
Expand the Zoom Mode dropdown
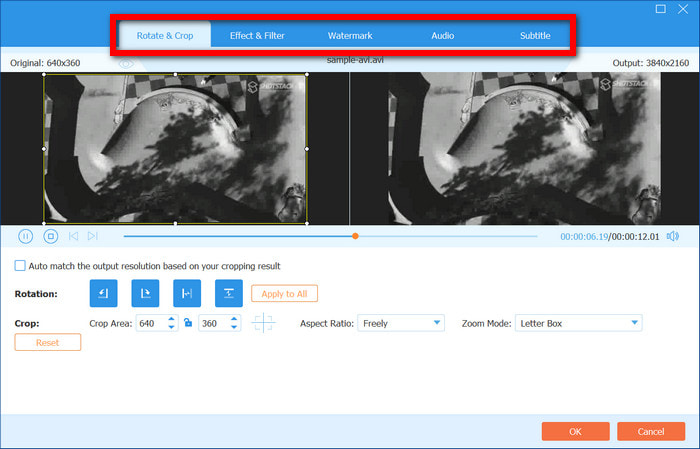click(x=578, y=323)
